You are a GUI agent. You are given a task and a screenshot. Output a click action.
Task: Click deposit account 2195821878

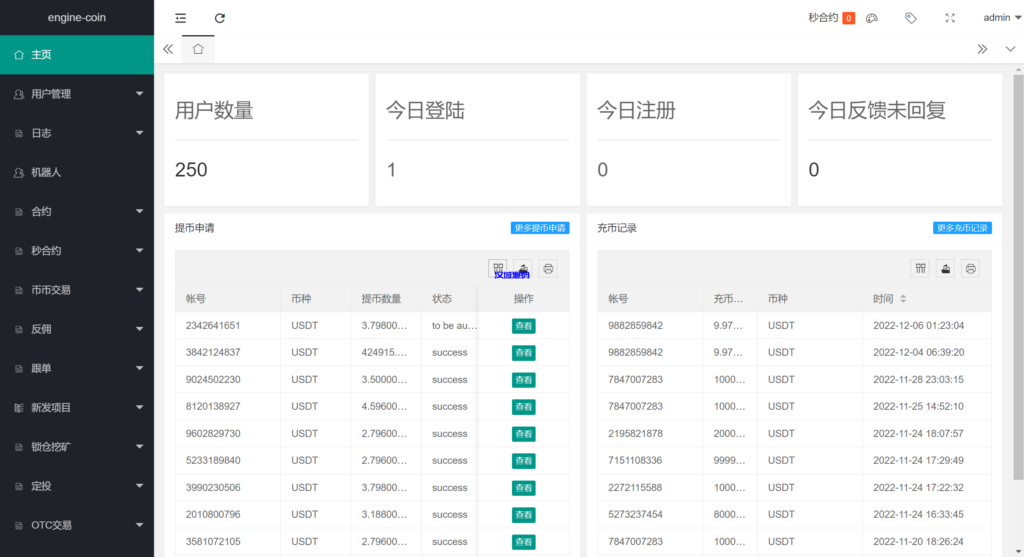(635, 434)
